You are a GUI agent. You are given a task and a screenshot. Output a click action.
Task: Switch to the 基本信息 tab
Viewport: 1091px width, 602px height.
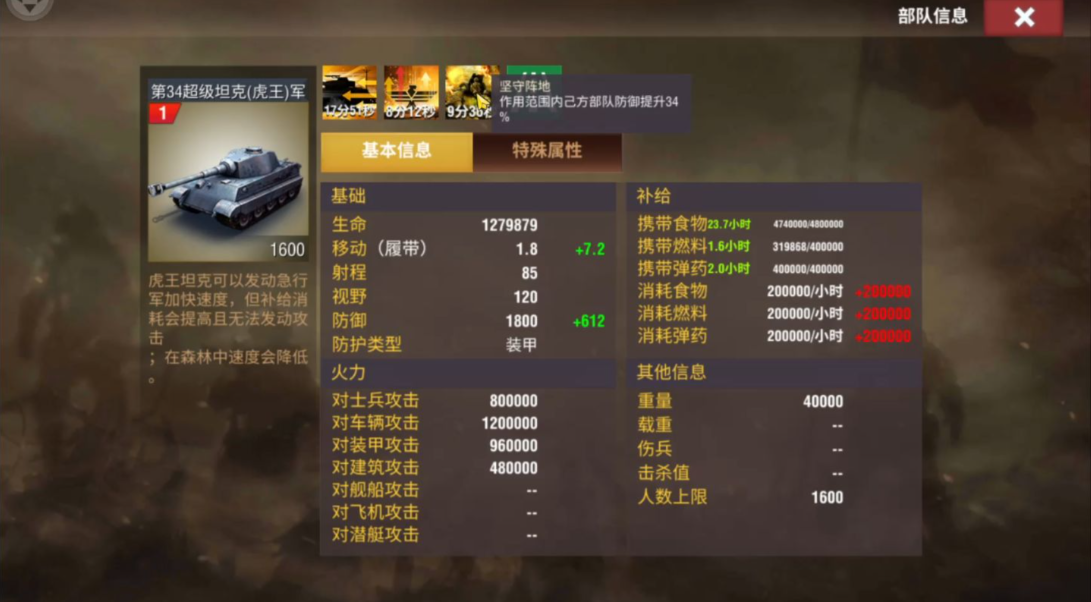pos(397,152)
